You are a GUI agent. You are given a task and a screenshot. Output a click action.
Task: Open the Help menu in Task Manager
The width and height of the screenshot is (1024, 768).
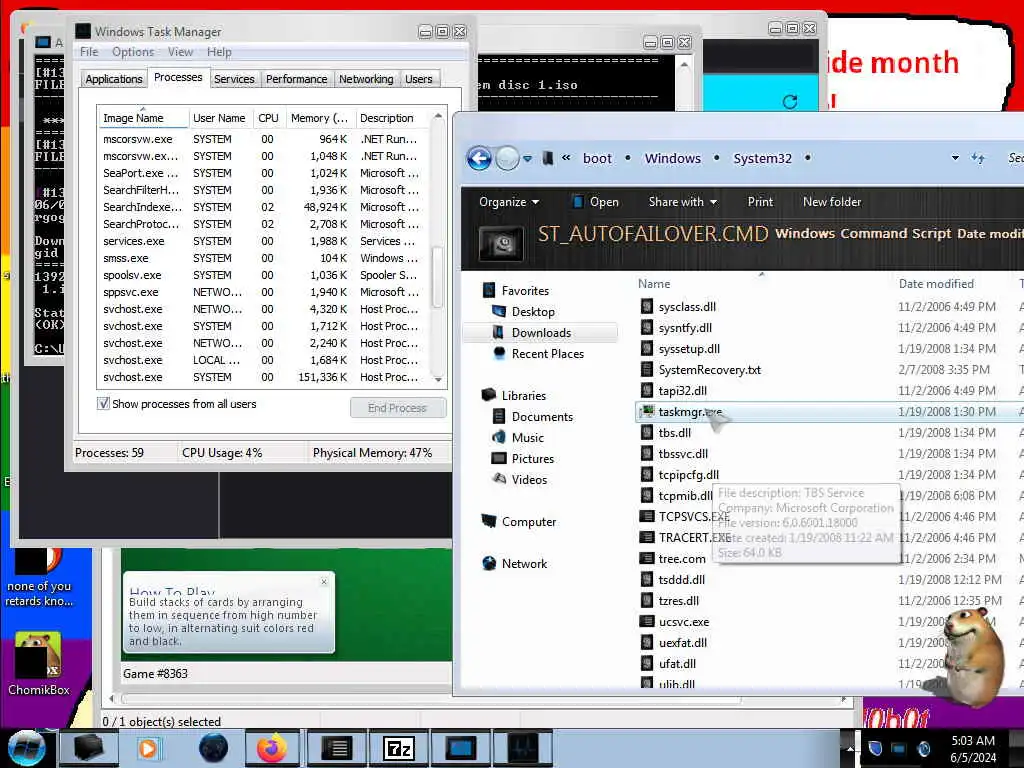tap(219, 52)
